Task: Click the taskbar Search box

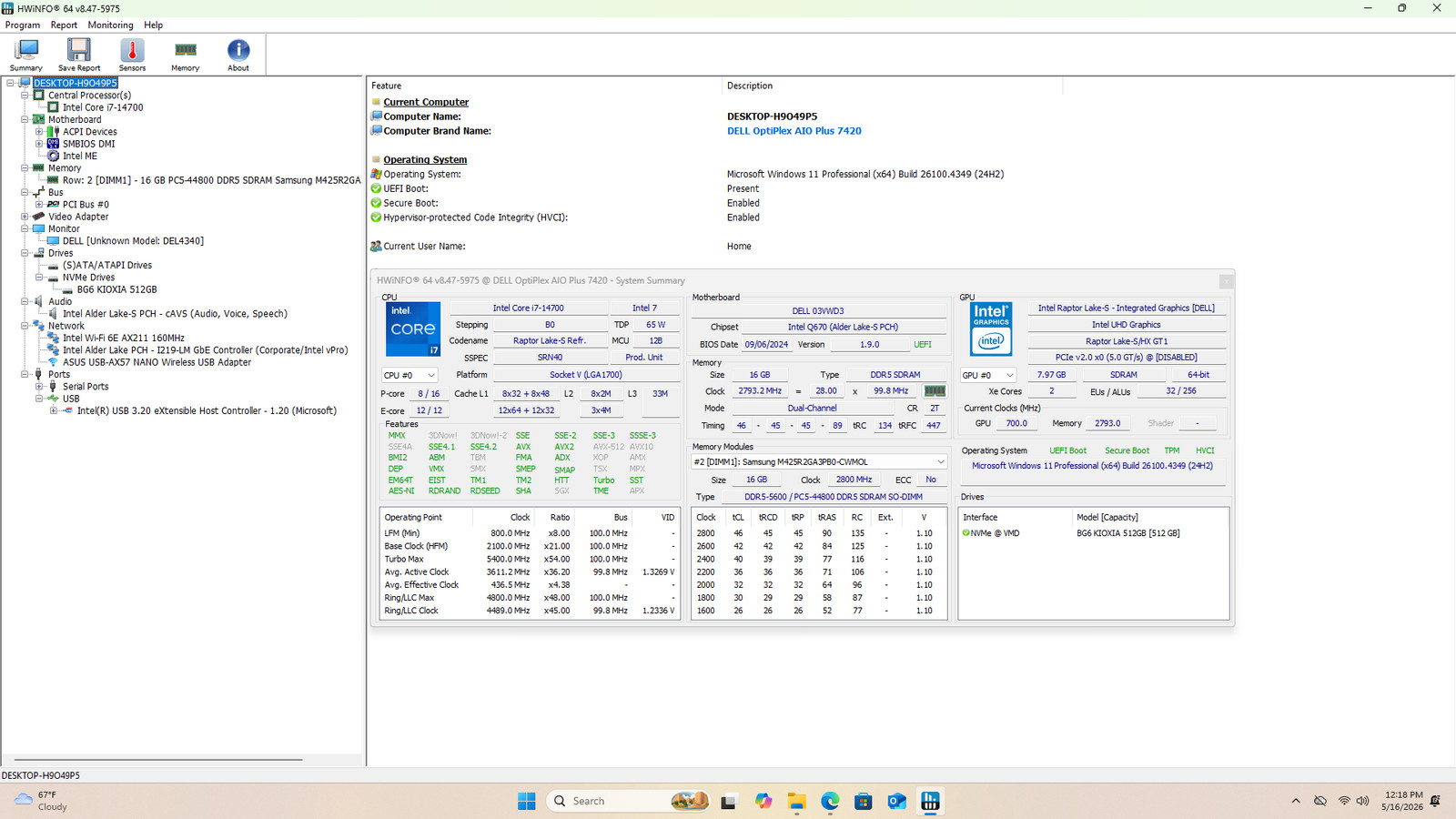Action: click(628, 801)
